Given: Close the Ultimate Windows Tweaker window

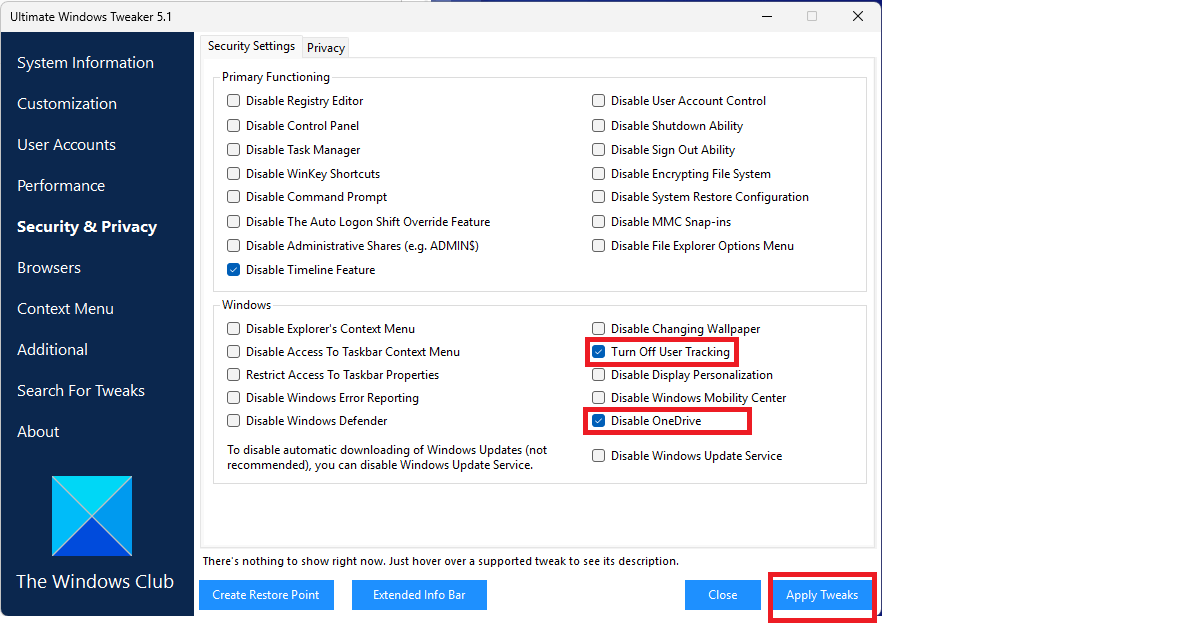Looking at the screenshot, I should point(857,16).
